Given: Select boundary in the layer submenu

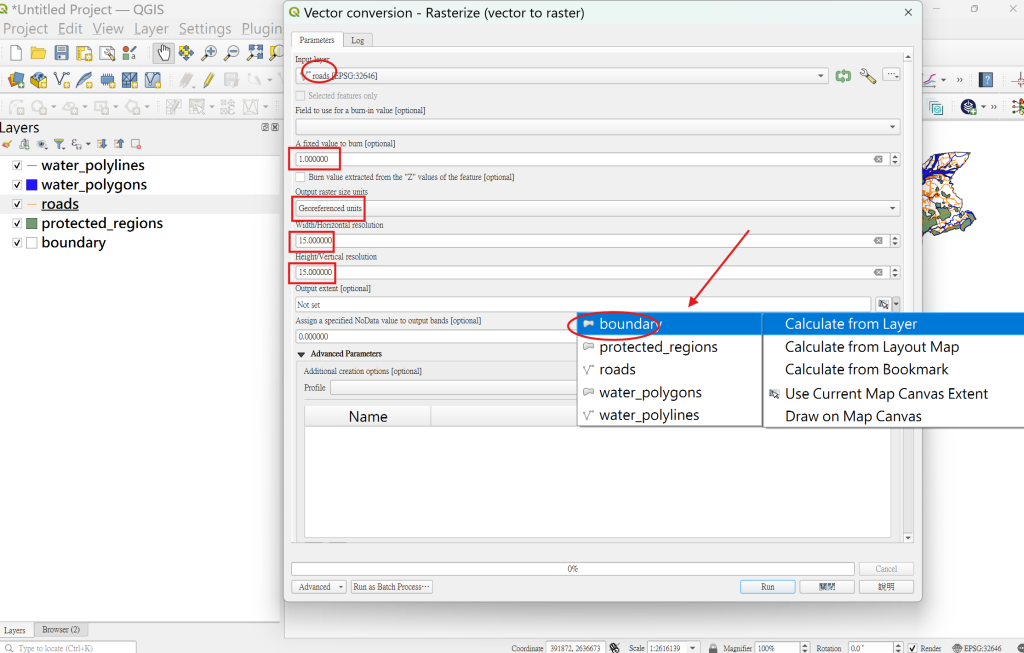Looking at the screenshot, I should point(669,324).
